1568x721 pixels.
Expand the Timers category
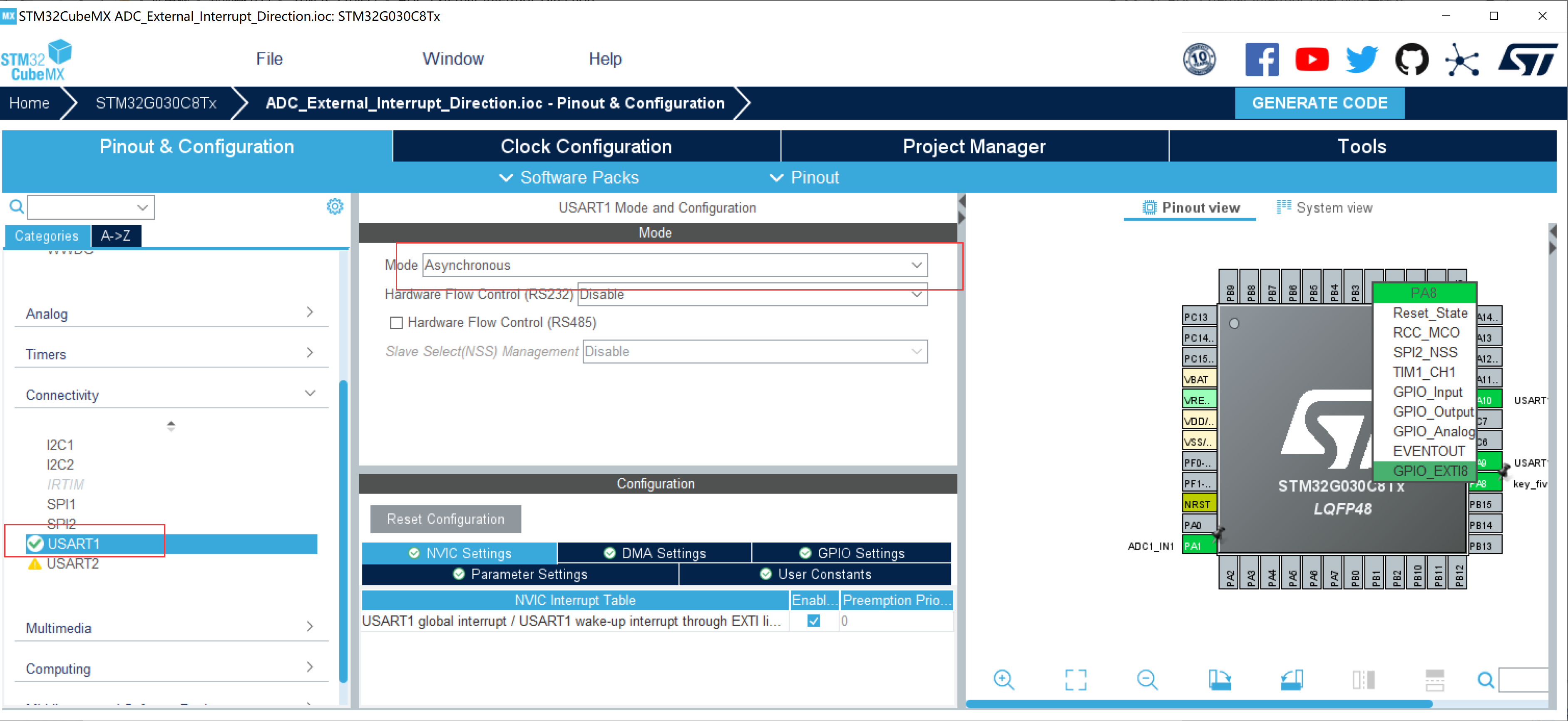pos(170,354)
